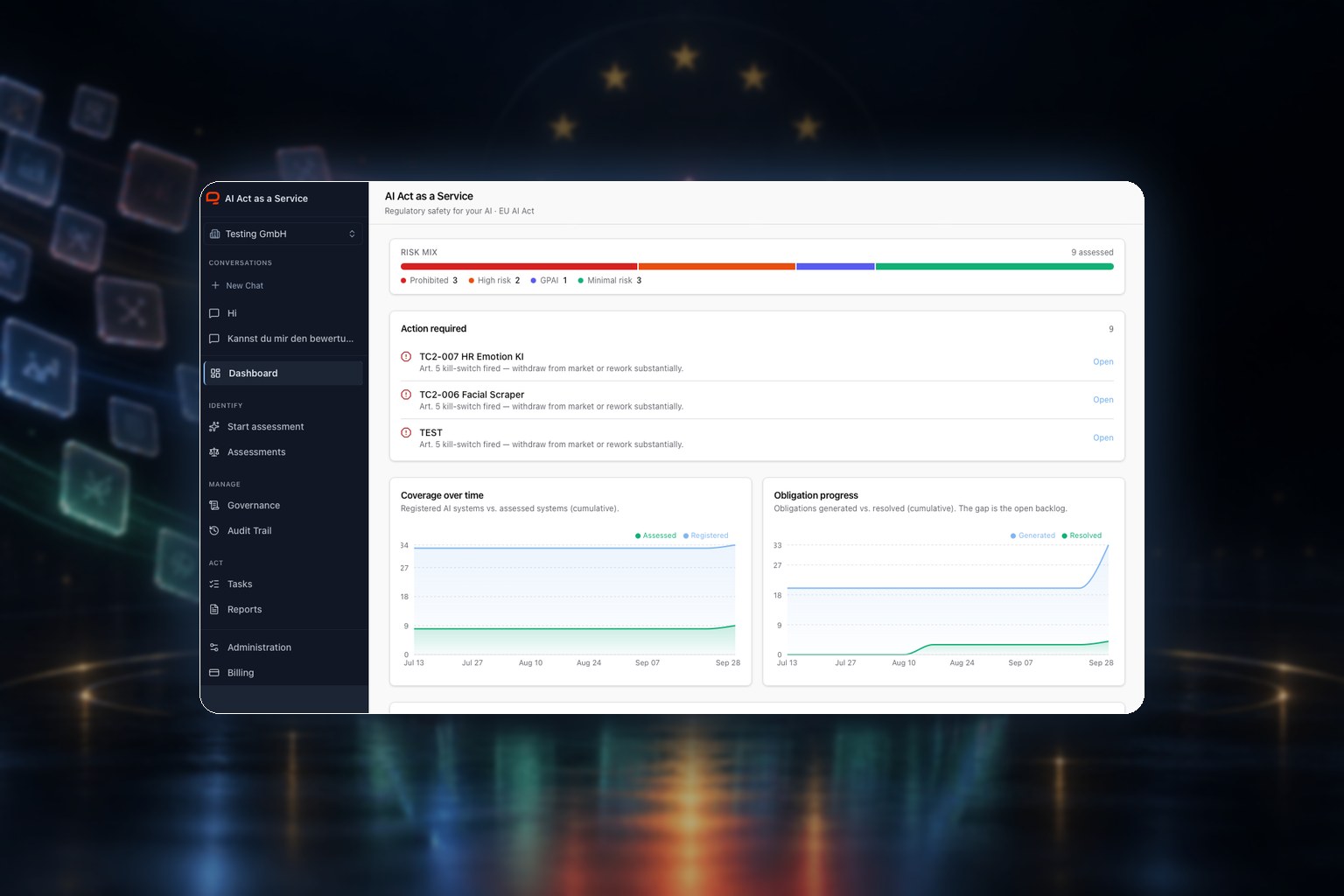The image size is (1344, 896).
Task: Expand the chevron on the Testing GmbH selector
Action: coord(352,234)
